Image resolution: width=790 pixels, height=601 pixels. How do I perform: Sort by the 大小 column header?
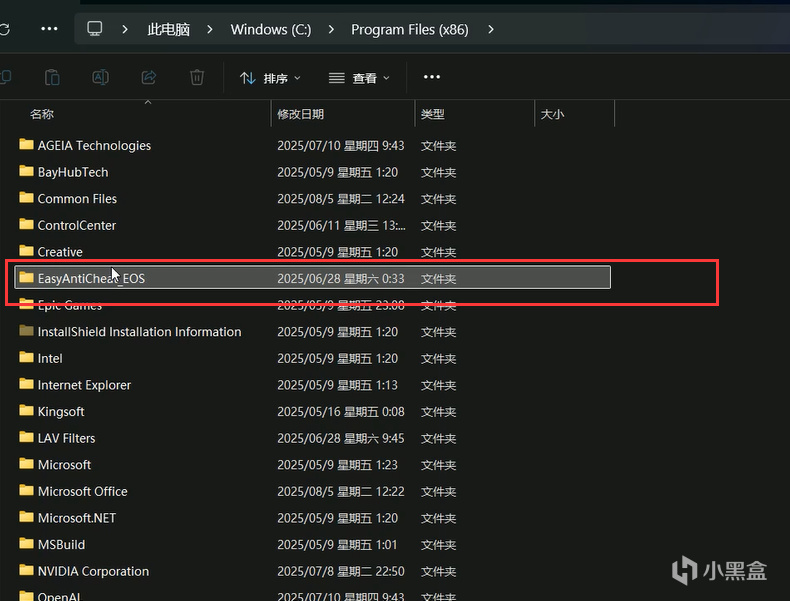coord(552,114)
